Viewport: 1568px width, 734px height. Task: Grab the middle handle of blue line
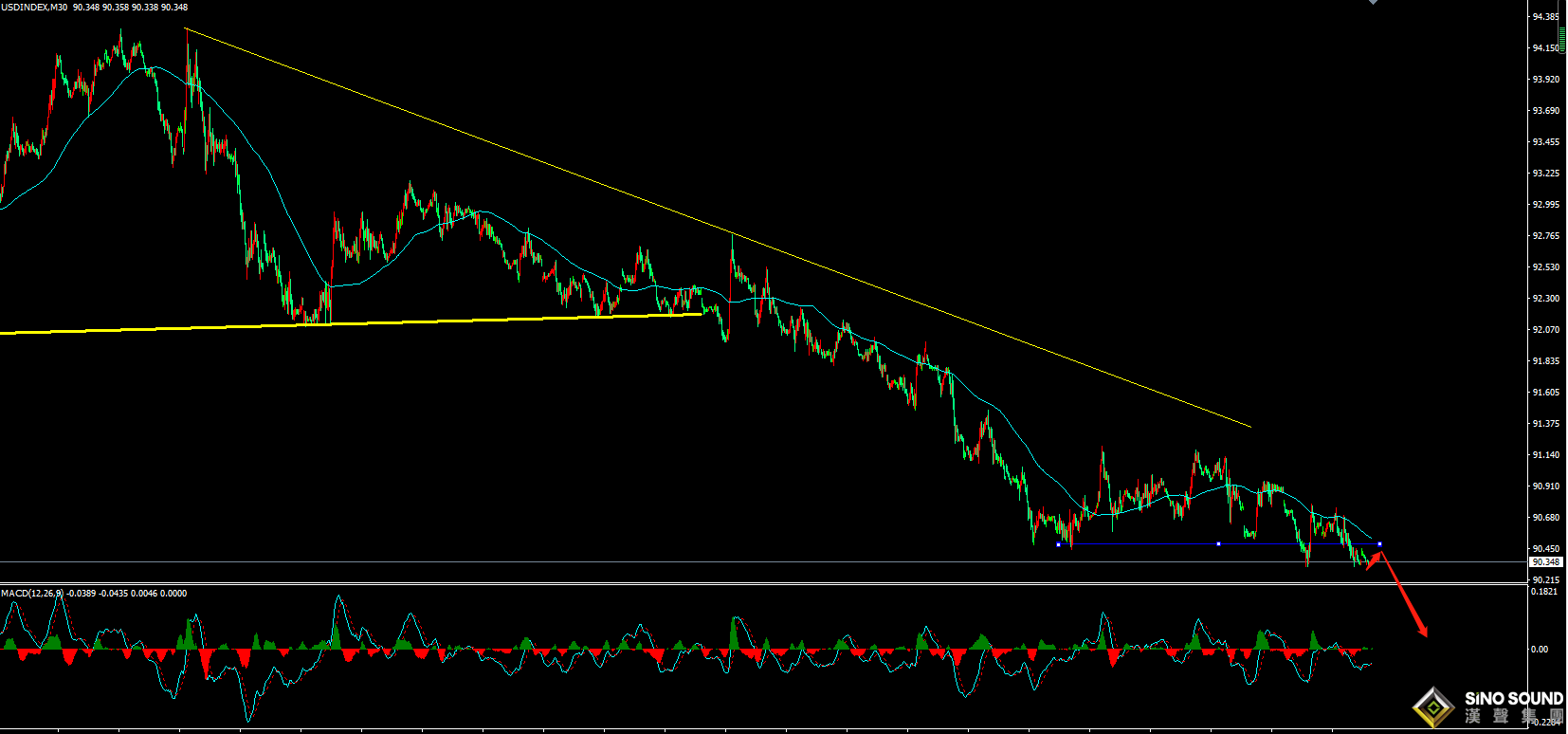click(1218, 544)
